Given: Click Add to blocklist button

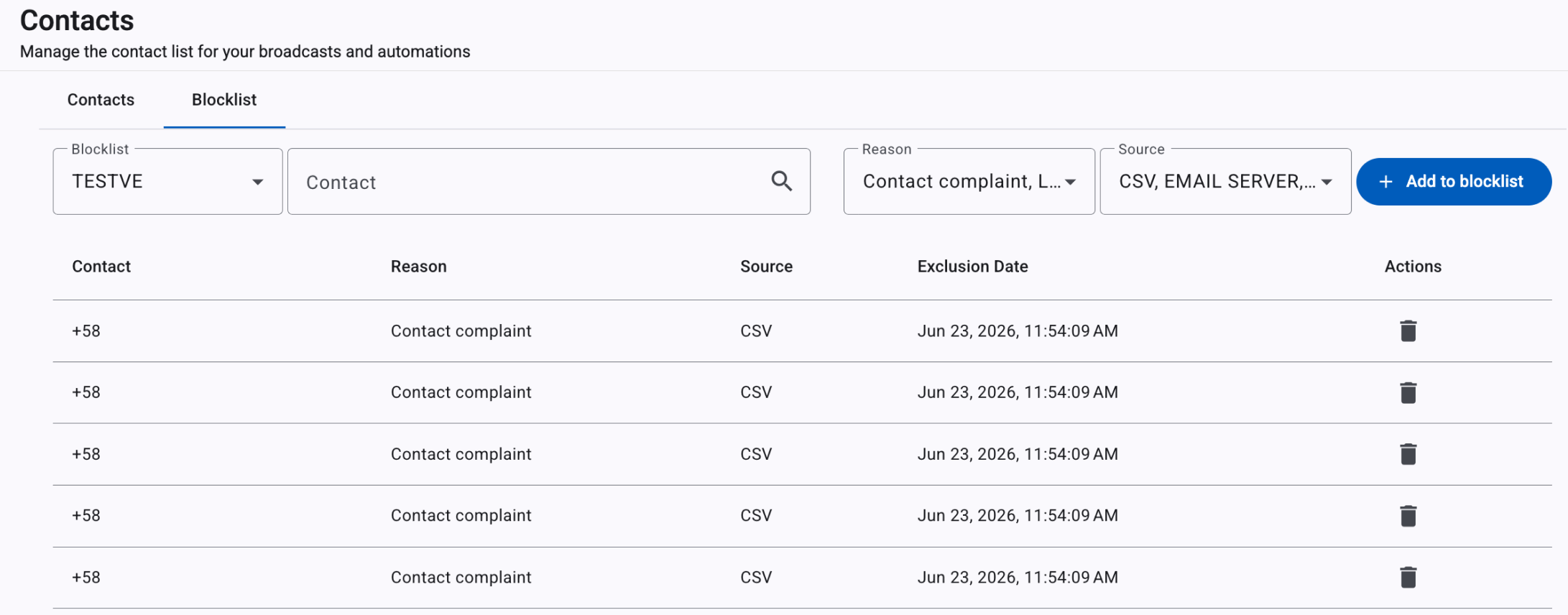Looking at the screenshot, I should tap(1454, 182).
